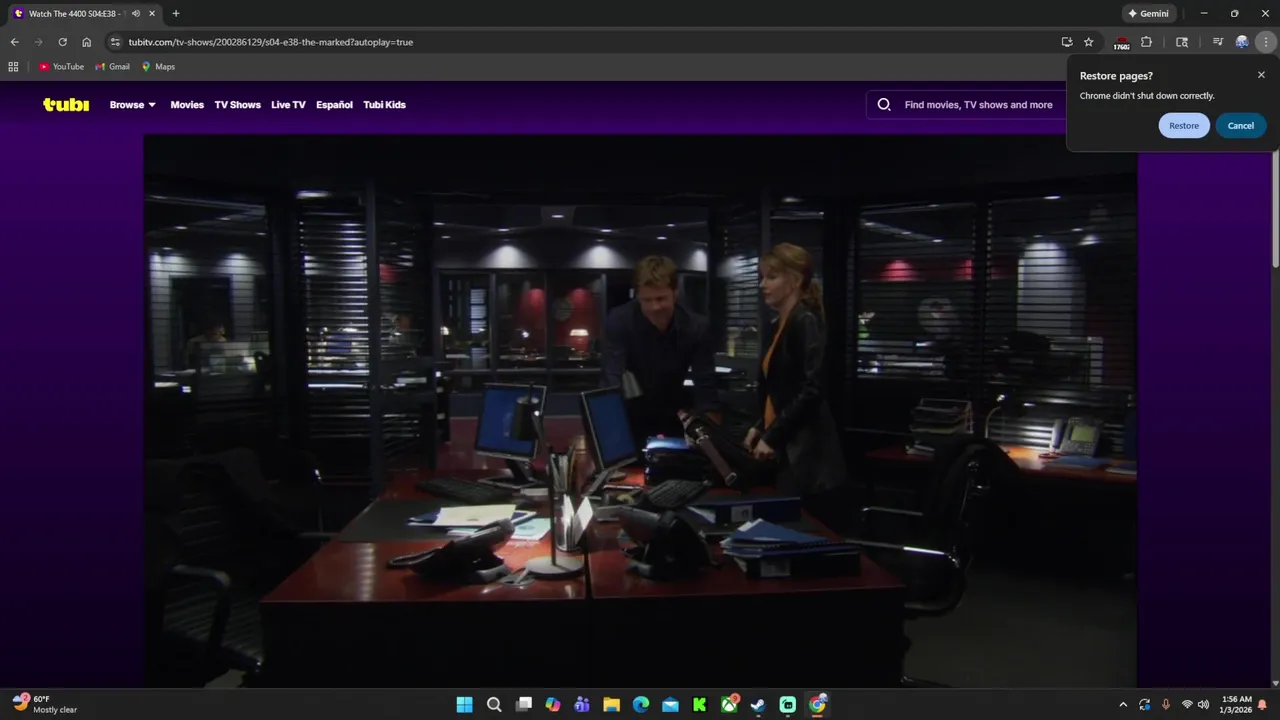Select the tubitv.com address bar URL
This screenshot has height=720, width=1280.
pyautogui.click(x=271, y=42)
